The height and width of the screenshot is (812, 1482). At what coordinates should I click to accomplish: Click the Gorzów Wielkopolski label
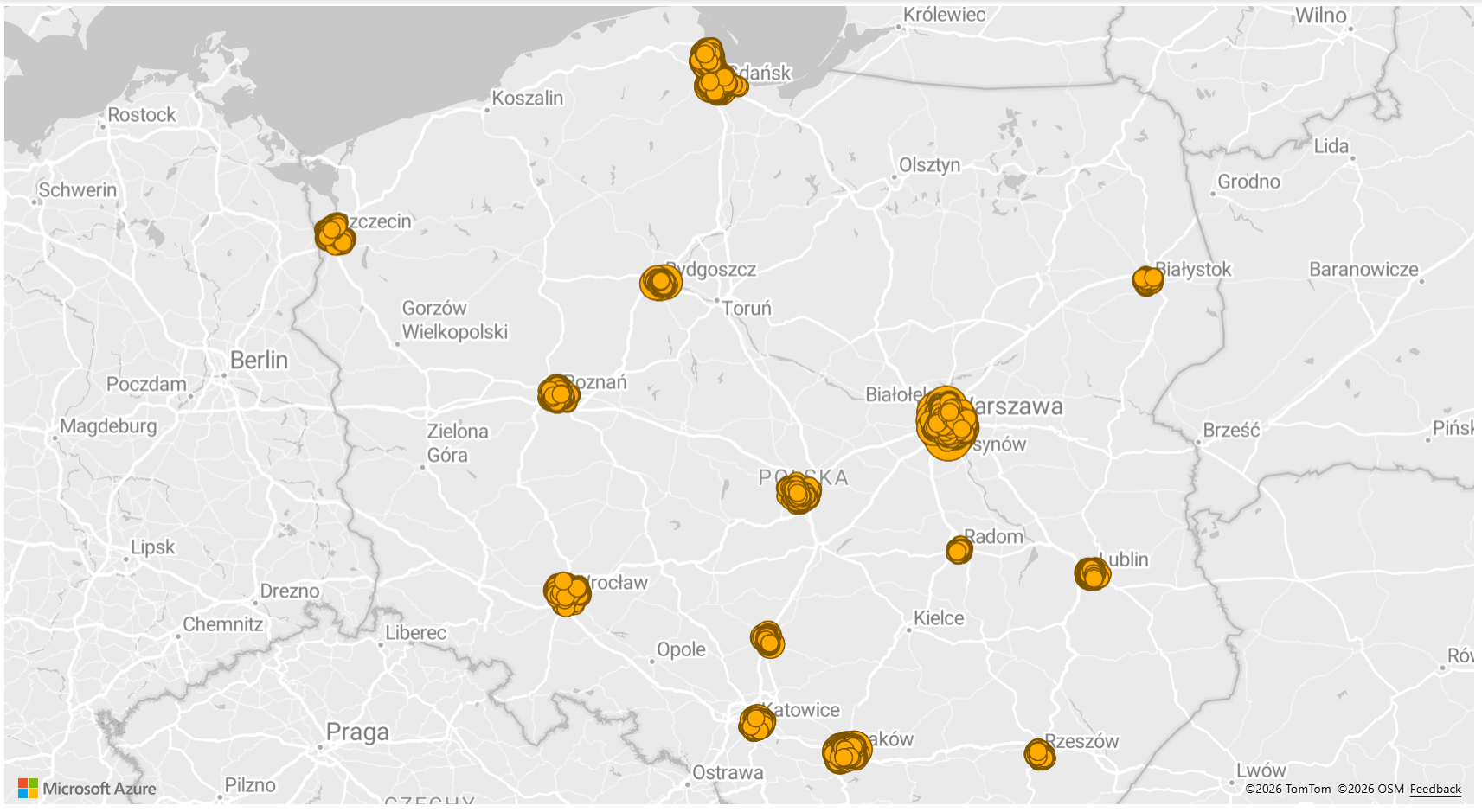(454, 320)
